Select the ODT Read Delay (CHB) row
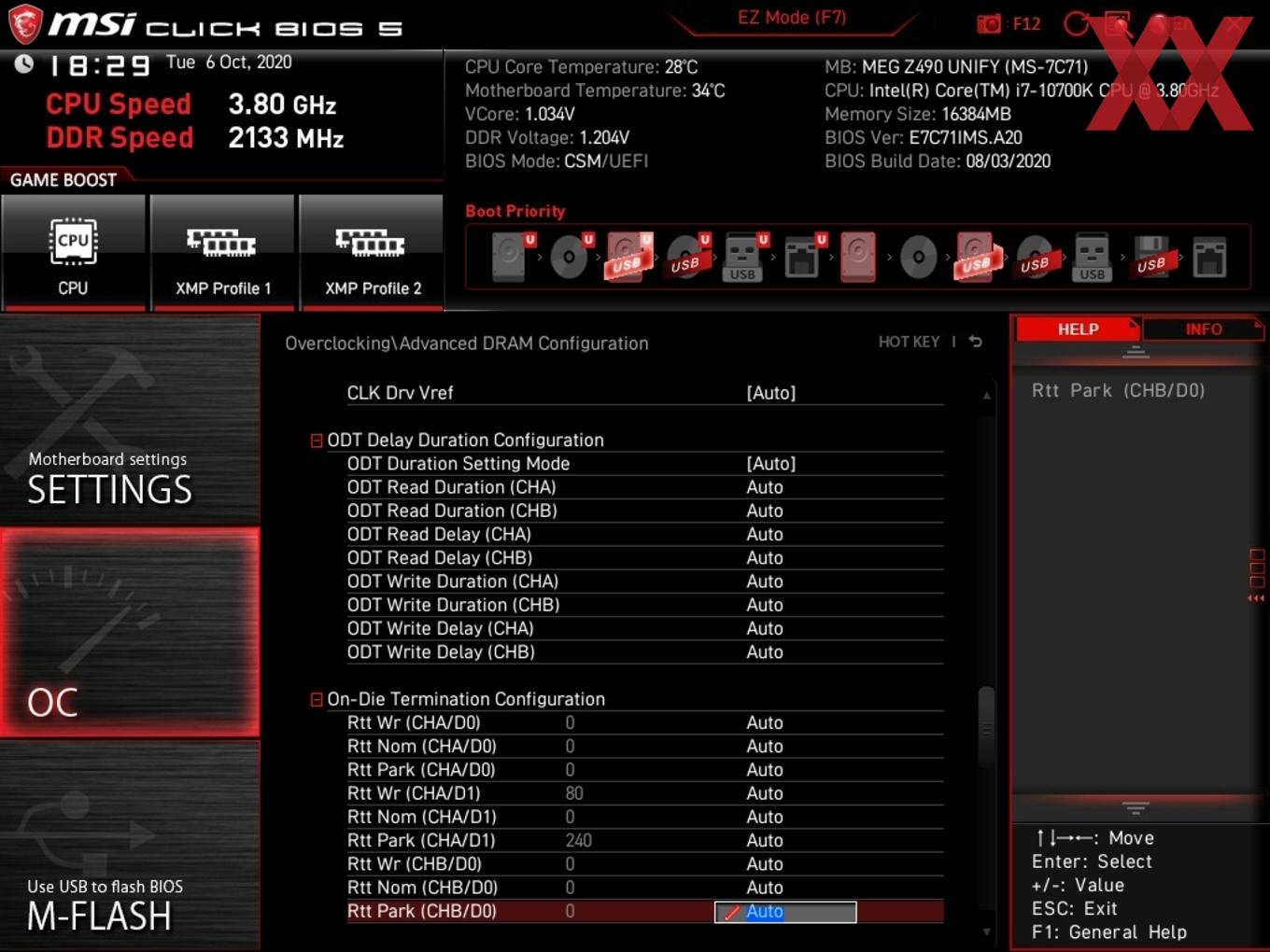This screenshot has height=952, width=1270. click(644, 558)
